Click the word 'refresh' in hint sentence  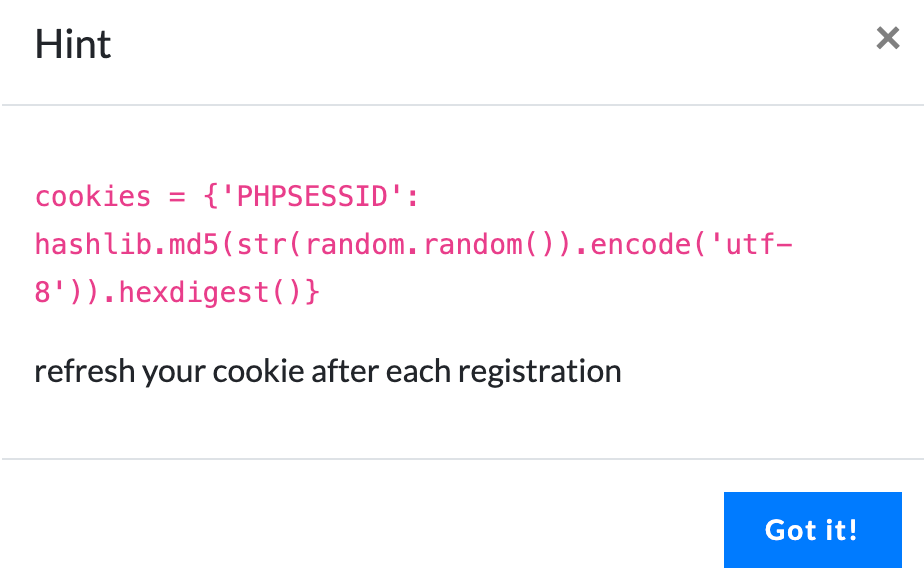pos(85,371)
